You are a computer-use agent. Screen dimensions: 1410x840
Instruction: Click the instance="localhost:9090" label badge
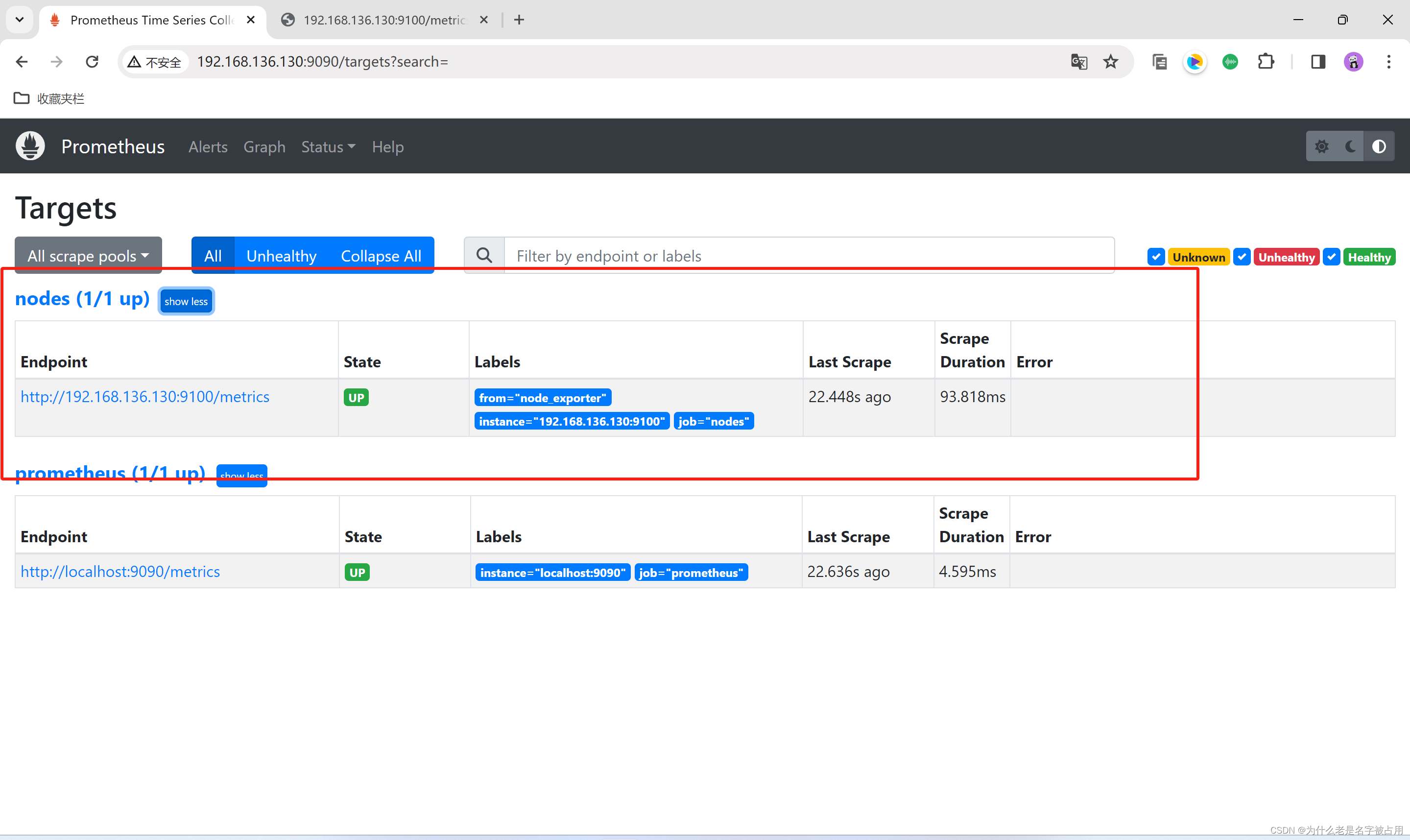click(x=553, y=572)
